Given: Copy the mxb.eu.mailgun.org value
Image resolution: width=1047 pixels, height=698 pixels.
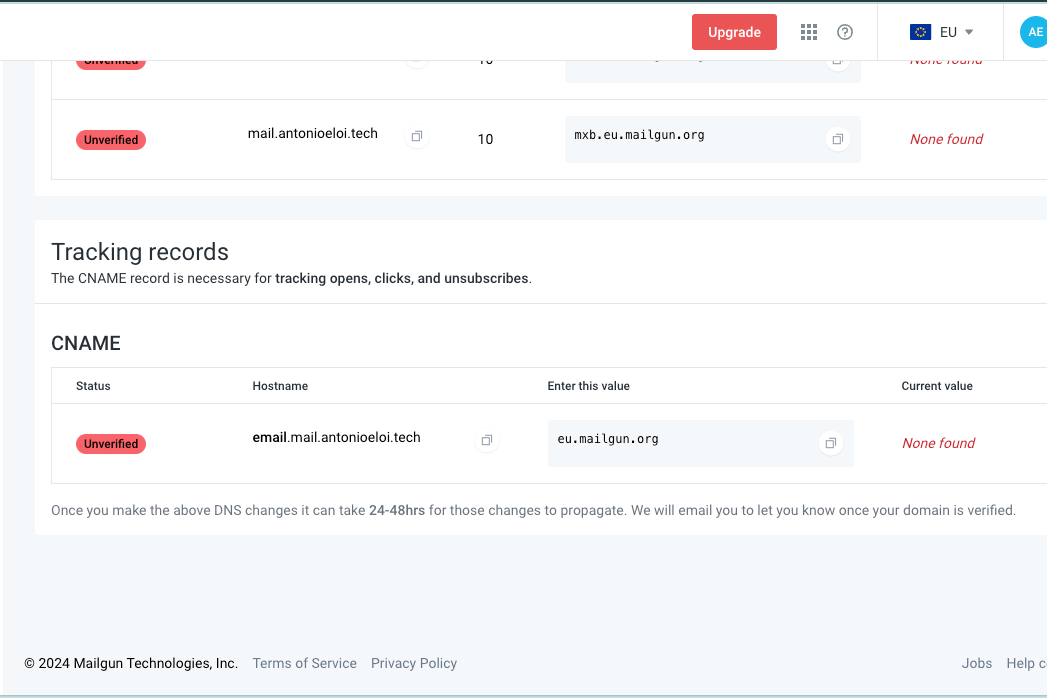Looking at the screenshot, I should [838, 139].
